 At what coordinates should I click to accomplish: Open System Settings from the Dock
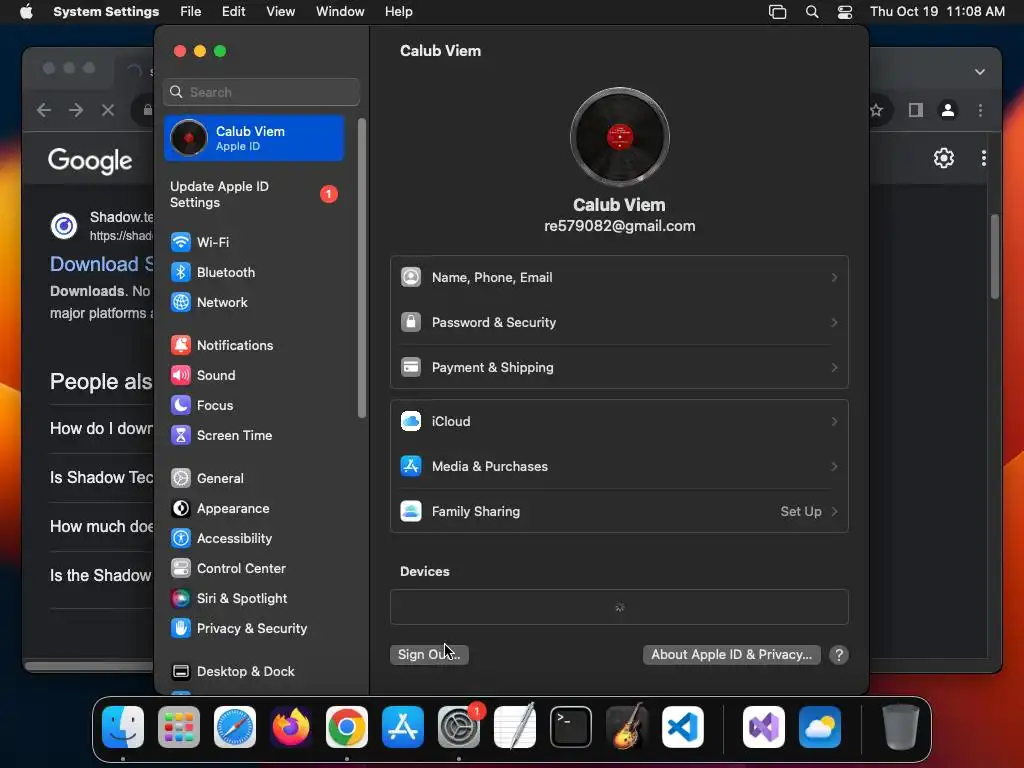pyautogui.click(x=459, y=727)
